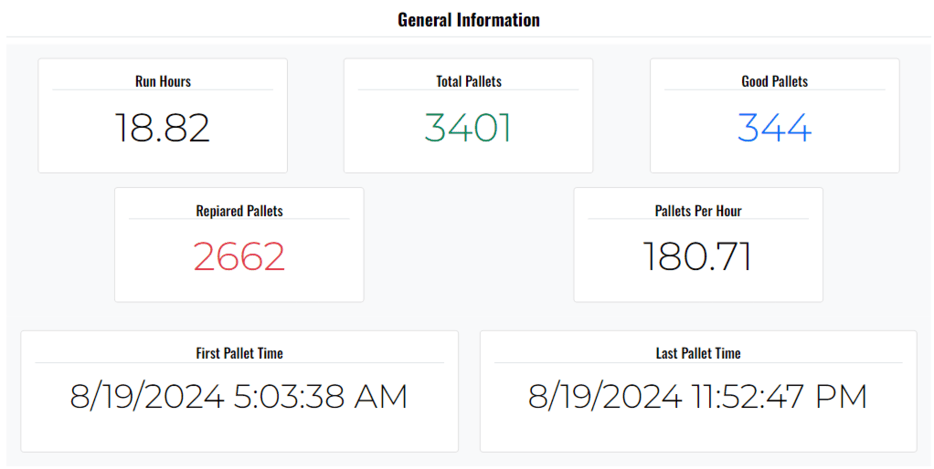
Task: Click the date in First Pallet Time
Action: pyautogui.click(x=146, y=397)
